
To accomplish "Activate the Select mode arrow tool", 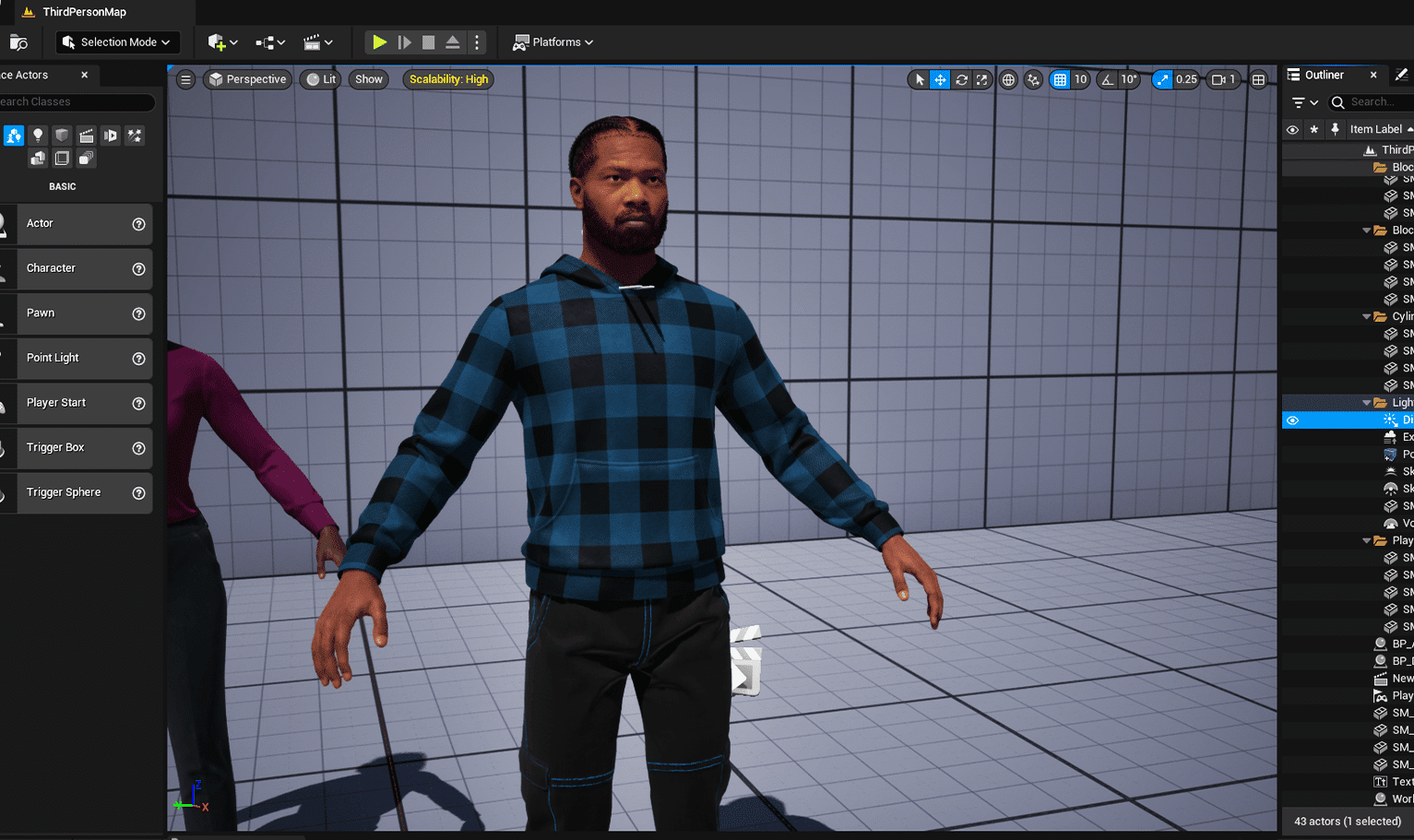I will [919, 80].
